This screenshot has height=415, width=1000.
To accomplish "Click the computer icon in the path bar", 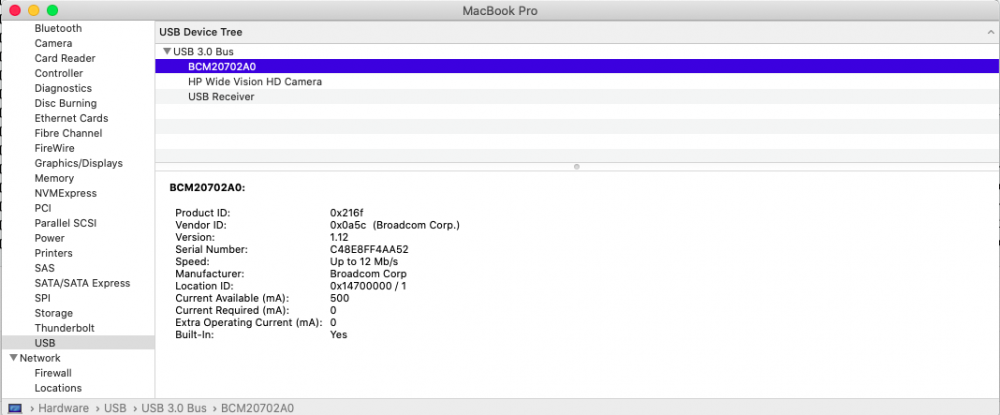I will [x=15, y=408].
